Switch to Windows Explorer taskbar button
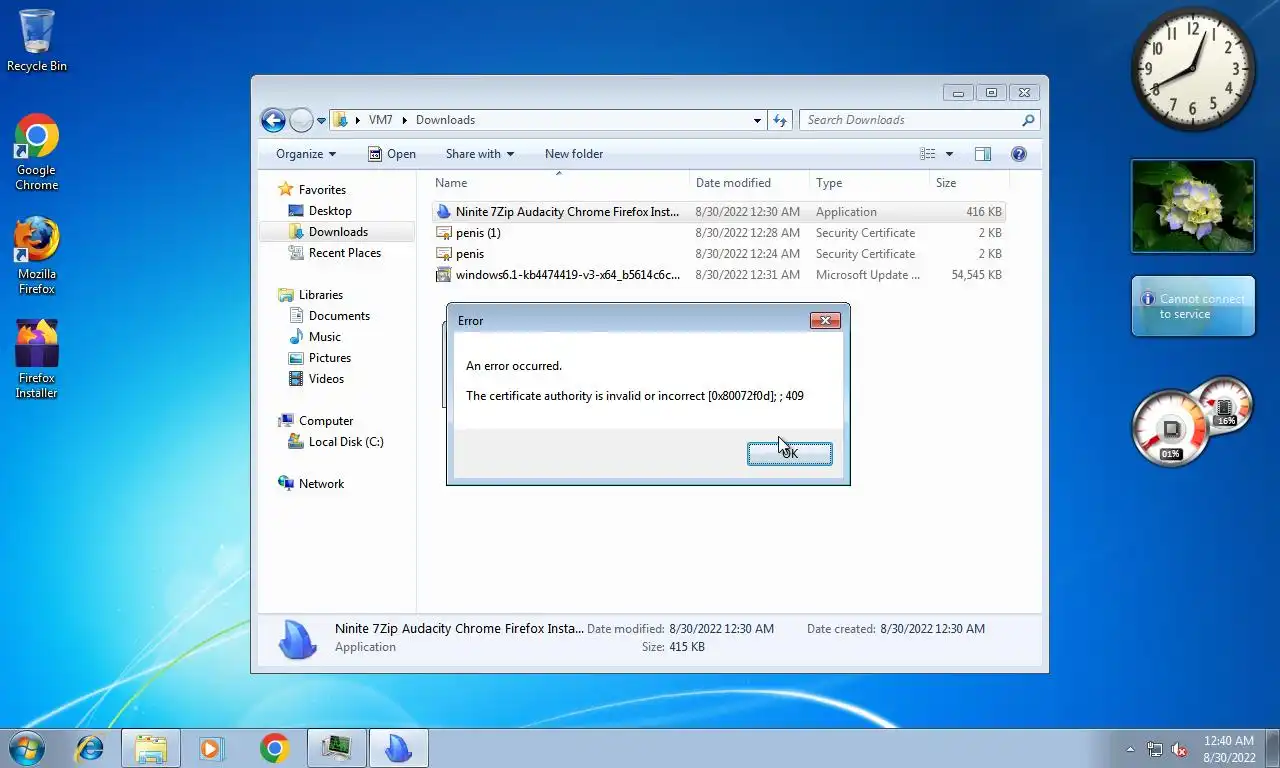The width and height of the screenshot is (1280, 768). point(151,748)
